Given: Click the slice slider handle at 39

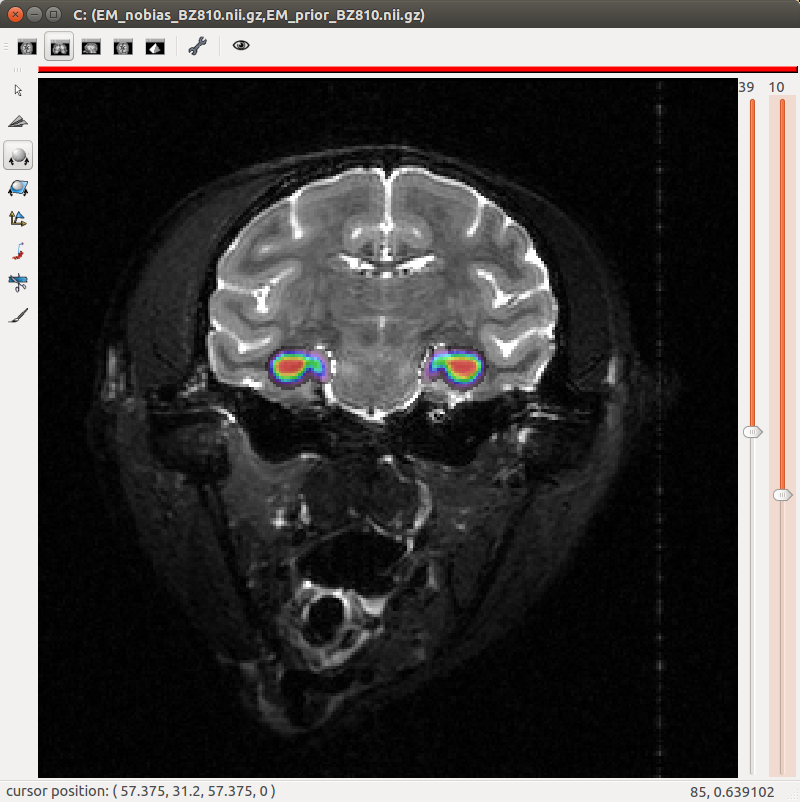Looking at the screenshot, I should click(752, 432).
